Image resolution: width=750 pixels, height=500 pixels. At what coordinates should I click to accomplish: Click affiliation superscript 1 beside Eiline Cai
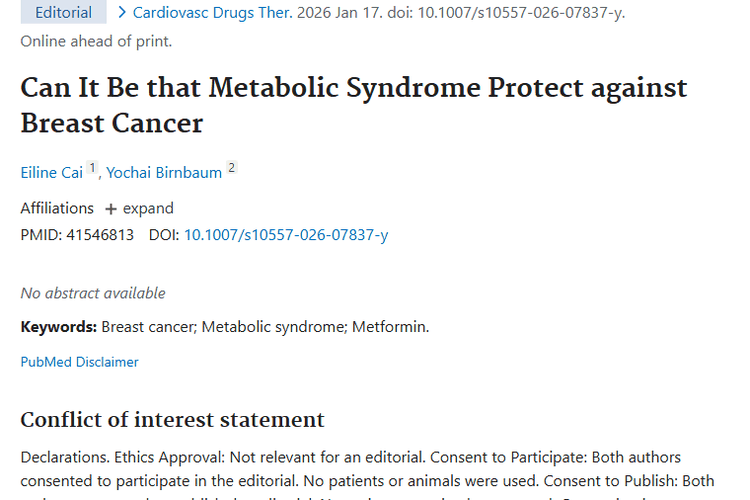coord(92,168)
